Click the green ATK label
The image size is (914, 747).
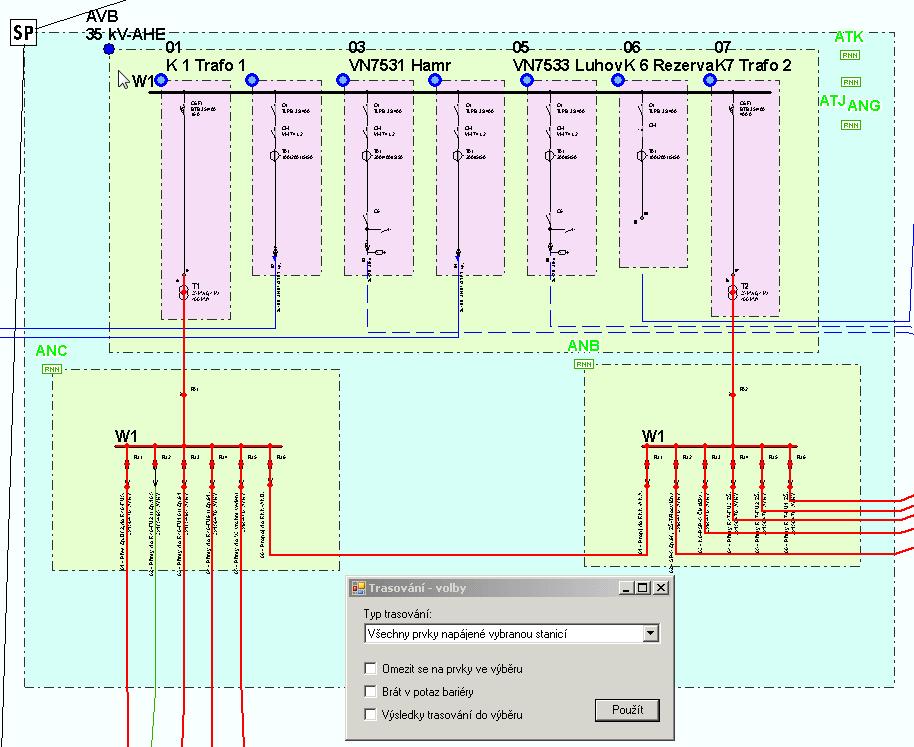tap(849, 37)
